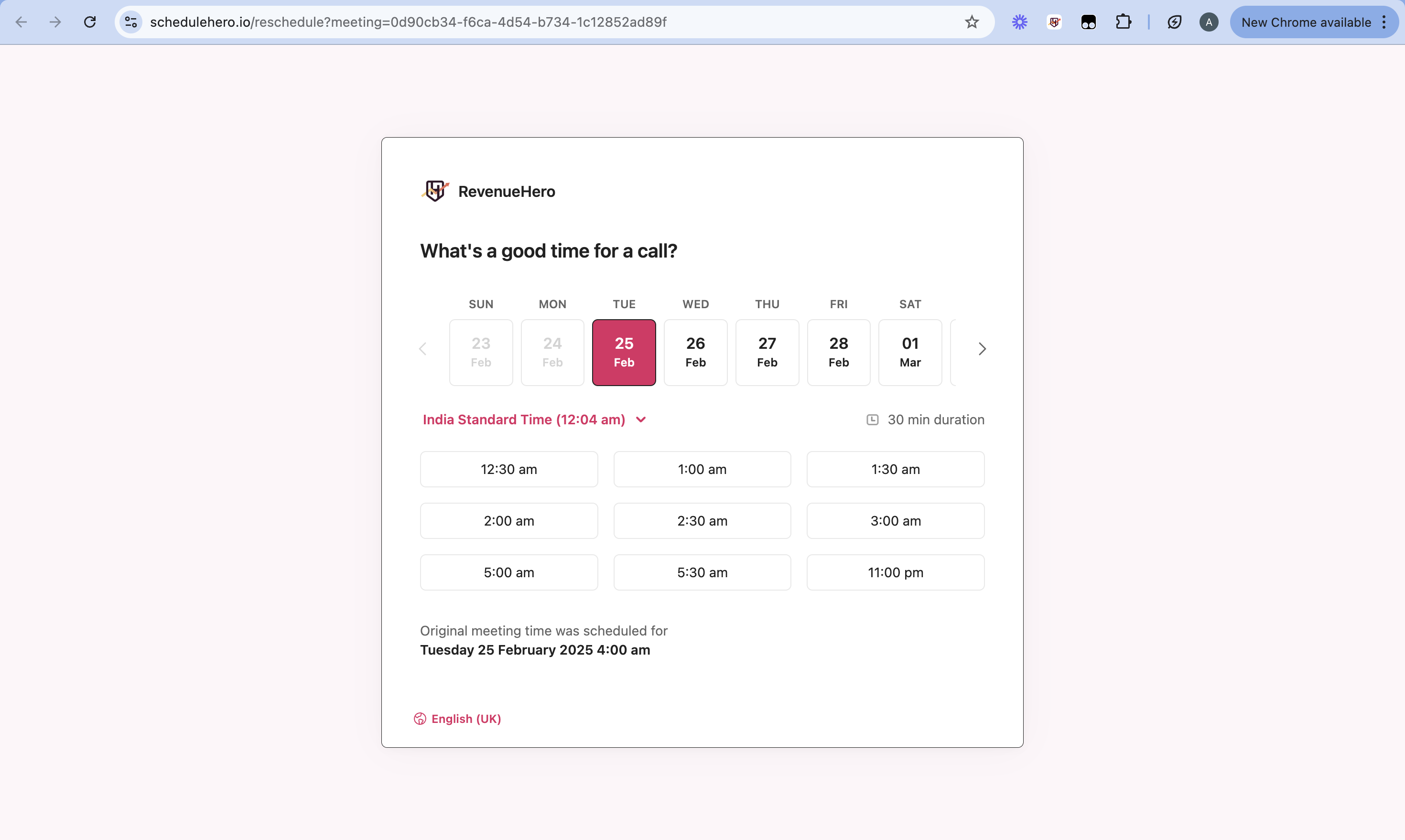Bookmark this page with the star icon
This screenshot has width=1405, height=840.
972,22
